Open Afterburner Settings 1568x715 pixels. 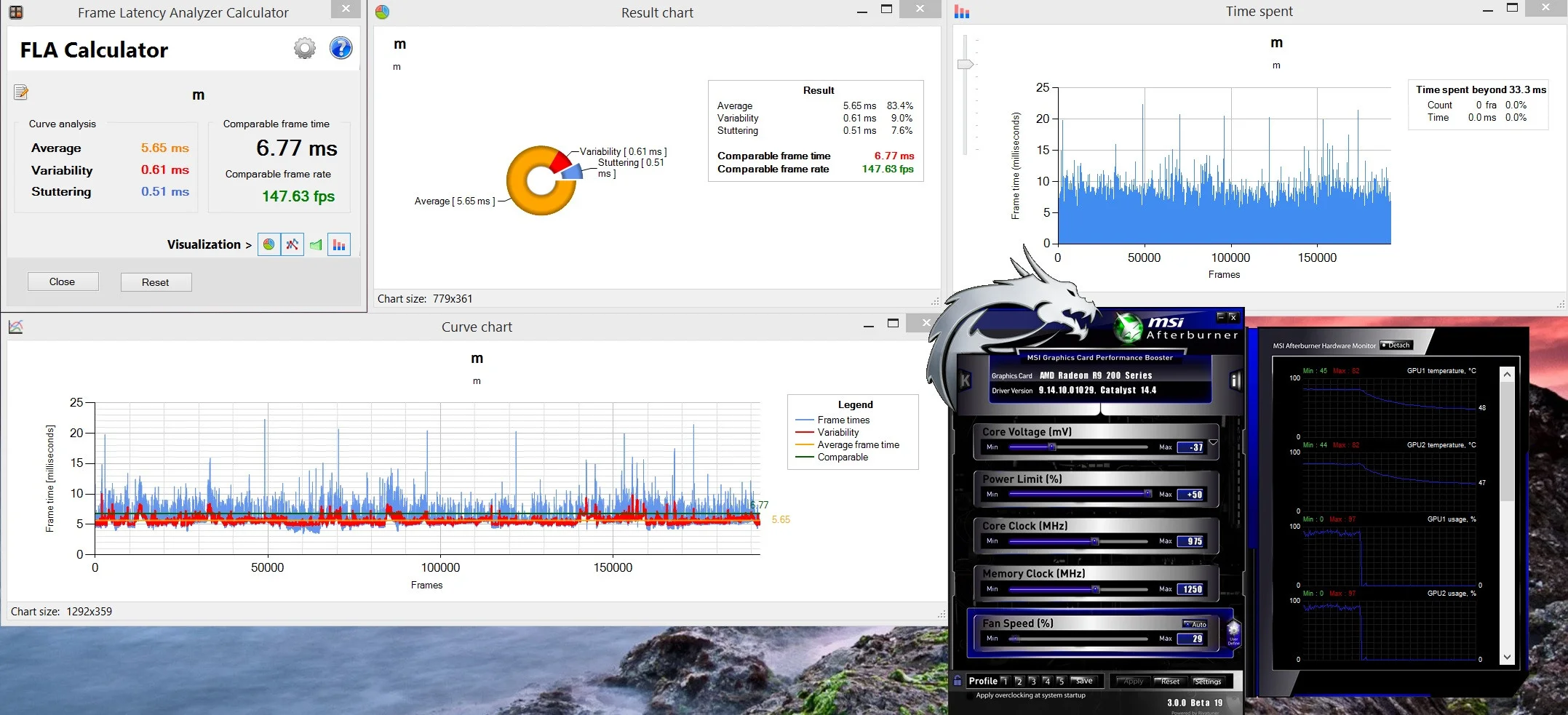(1207, 682)
